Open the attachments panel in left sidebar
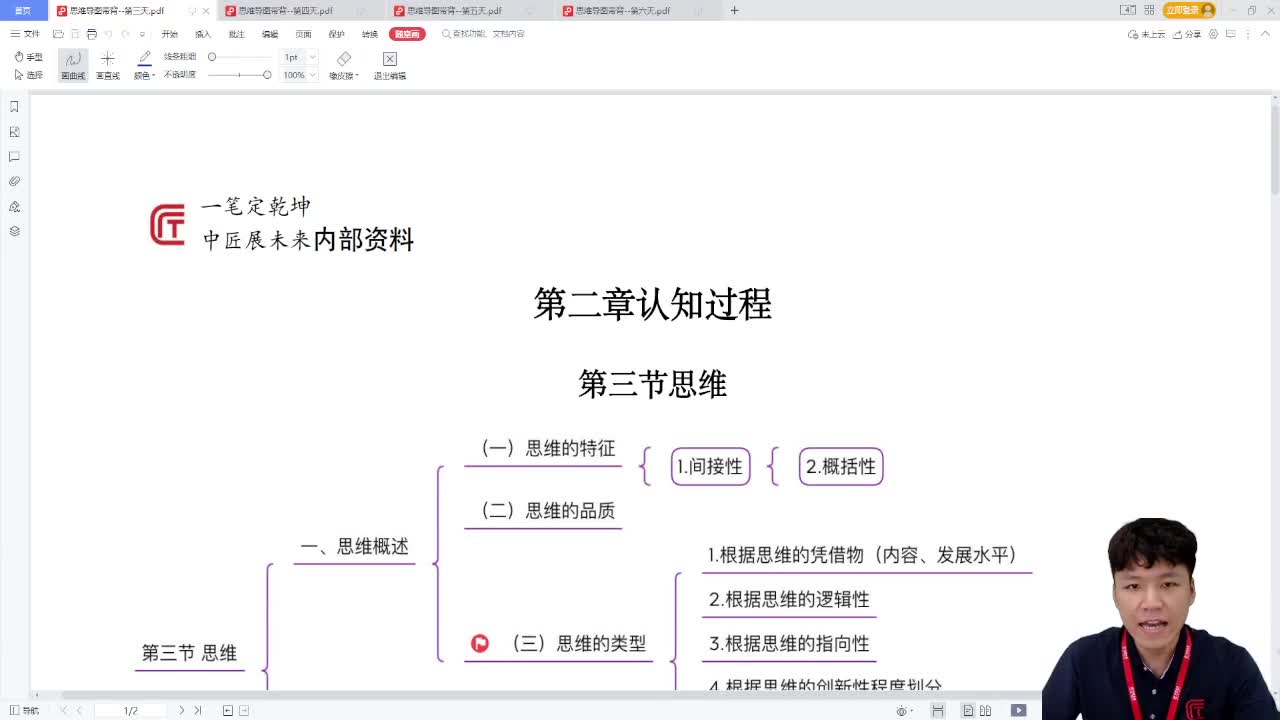This screenshot has height=720, width=1280. point(13,181)
